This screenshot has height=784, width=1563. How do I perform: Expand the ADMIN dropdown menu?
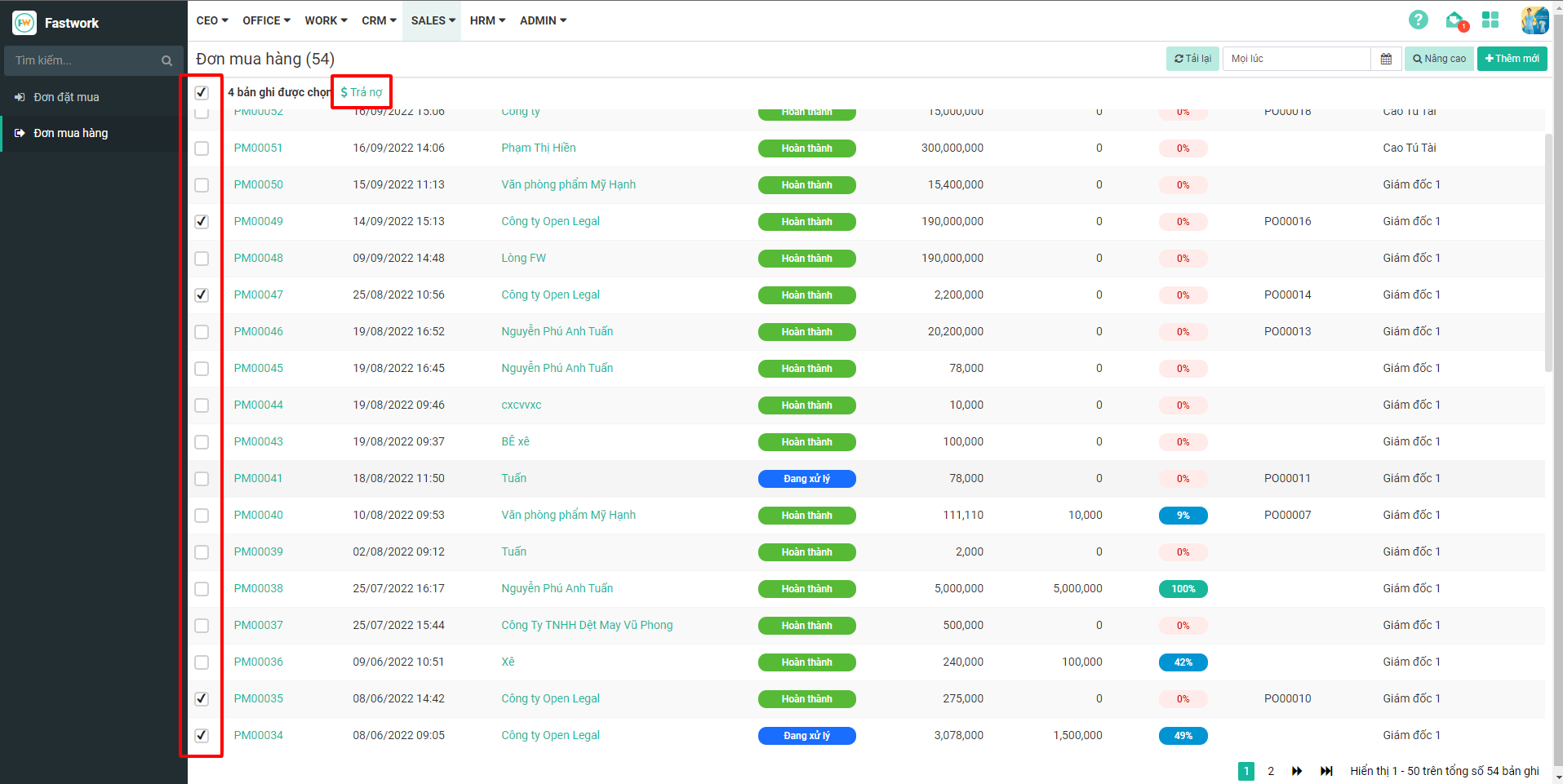[543, 20]
